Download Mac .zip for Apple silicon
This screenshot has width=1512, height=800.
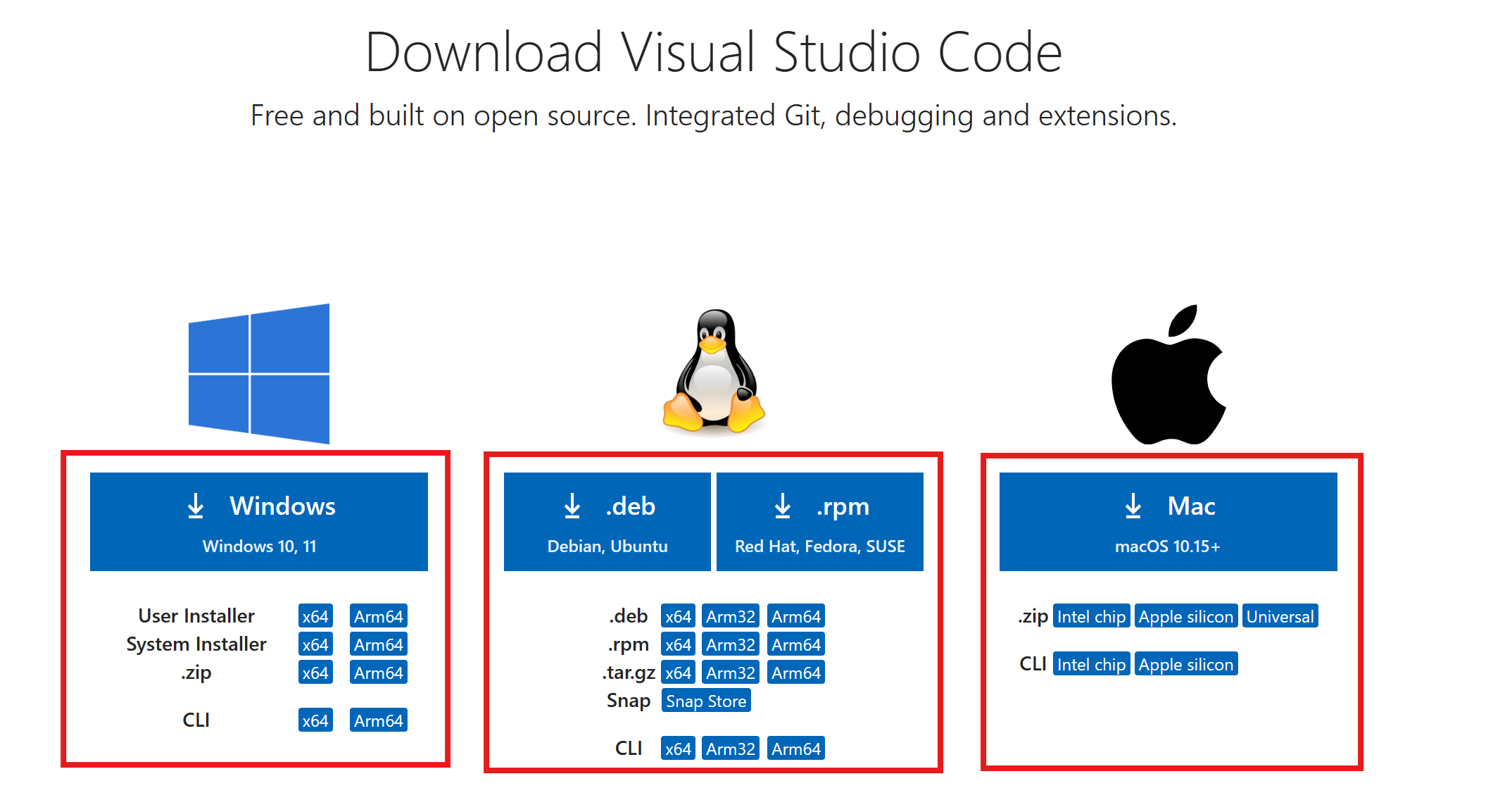pyautogui.click(x=1185, y=616)
